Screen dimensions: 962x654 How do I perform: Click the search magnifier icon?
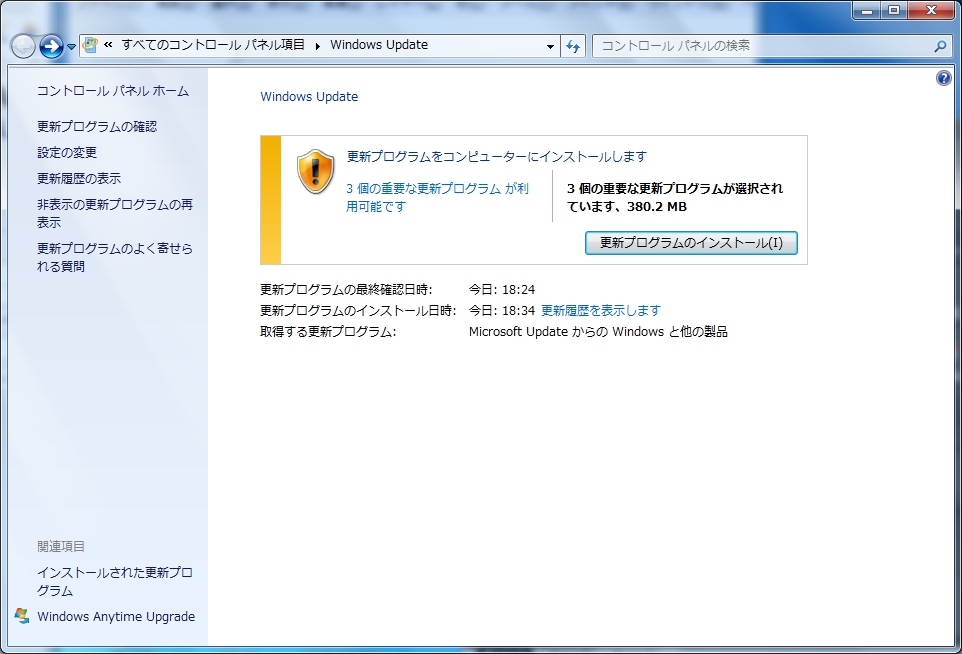[940, 46]
